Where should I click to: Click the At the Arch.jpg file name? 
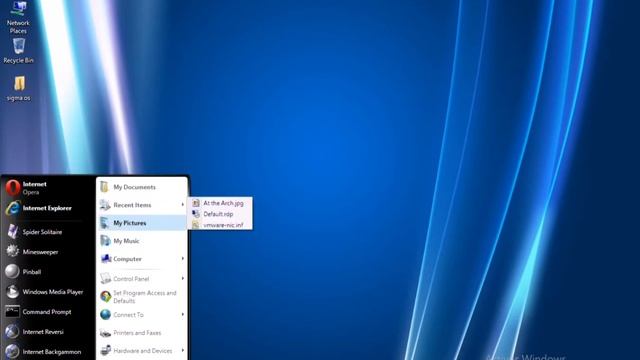(x=223, y=203)
